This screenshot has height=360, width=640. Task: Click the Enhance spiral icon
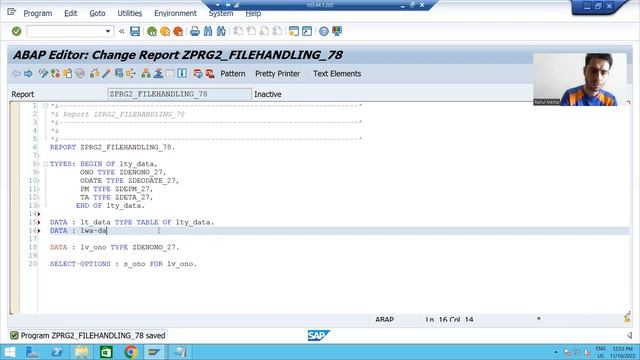pos(80,73)
